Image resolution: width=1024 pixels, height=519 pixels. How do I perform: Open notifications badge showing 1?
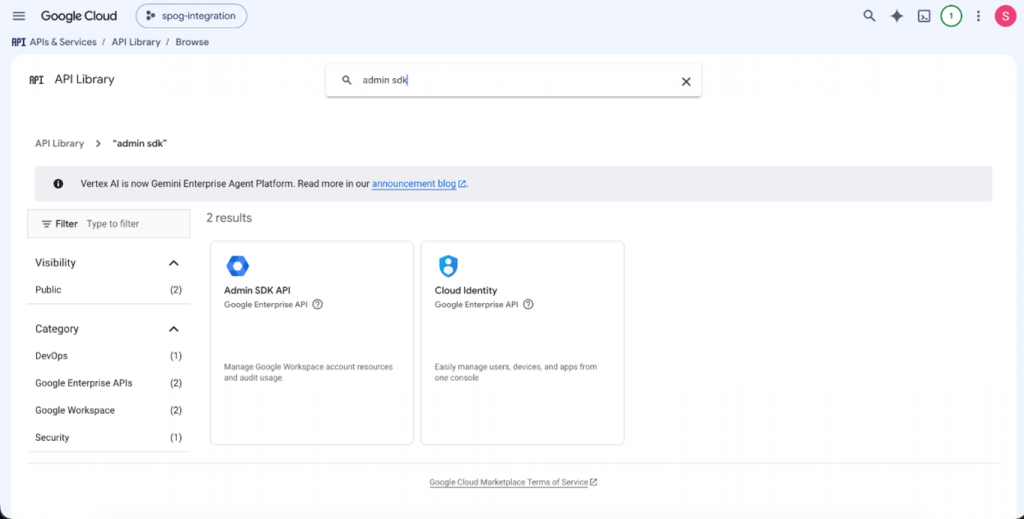click(951, 16)
